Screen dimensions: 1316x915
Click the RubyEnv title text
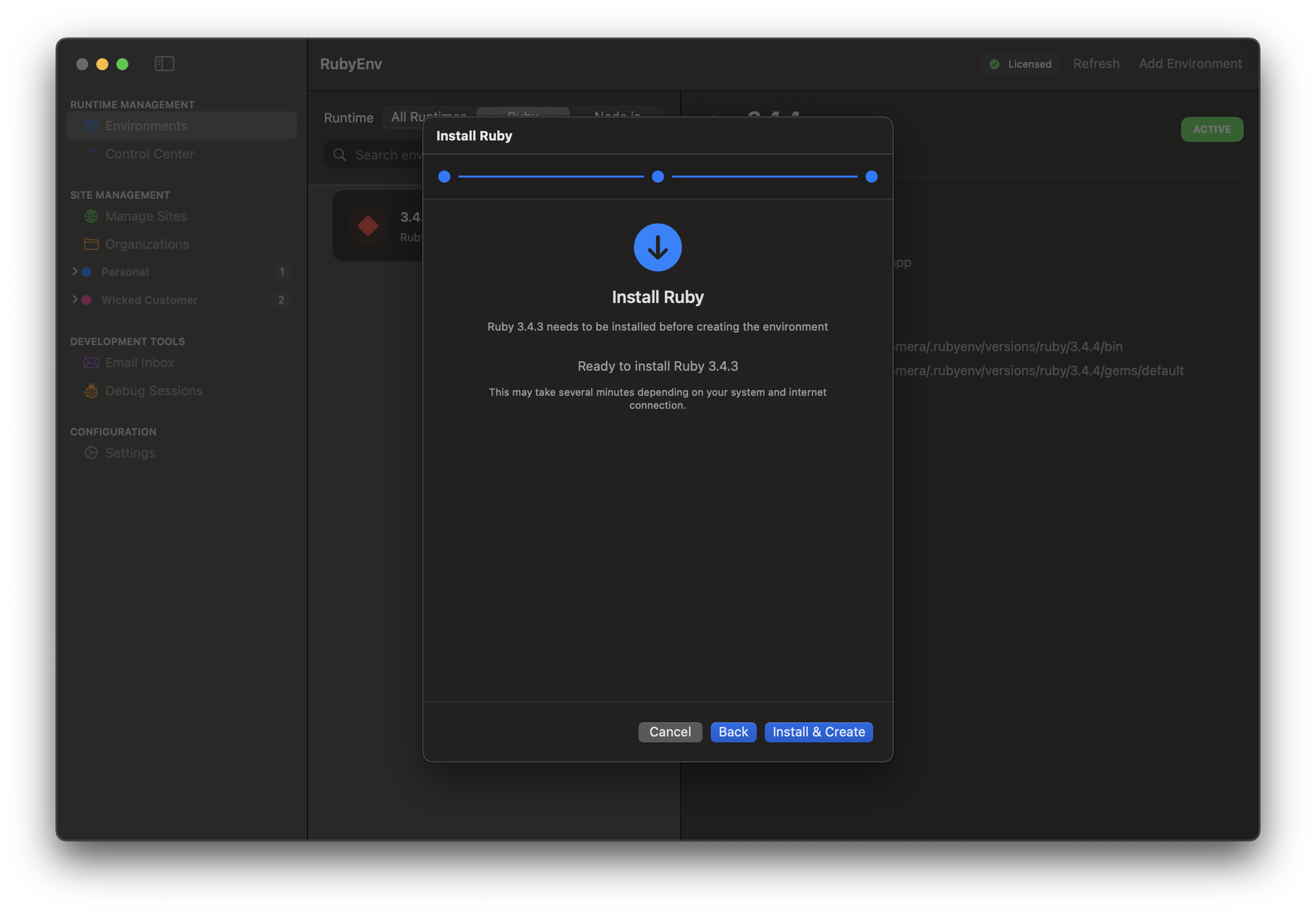pos(351,64)
